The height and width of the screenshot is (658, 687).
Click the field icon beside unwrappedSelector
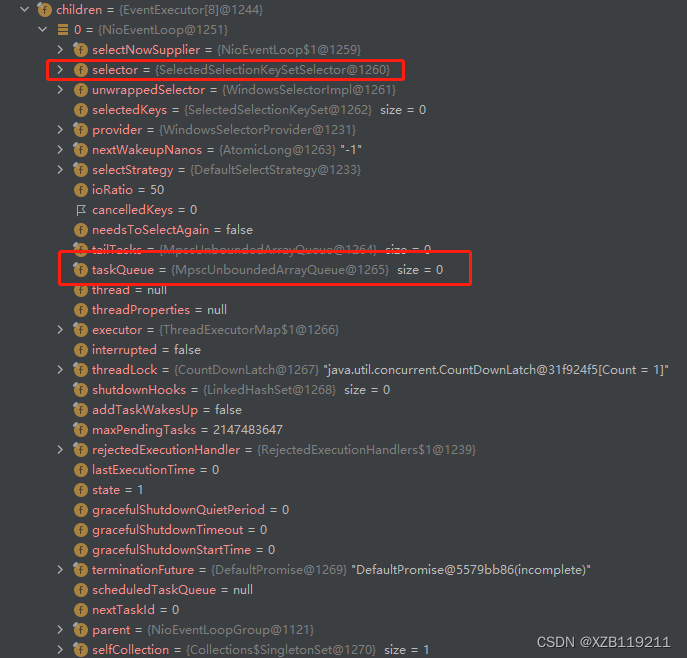81,90
